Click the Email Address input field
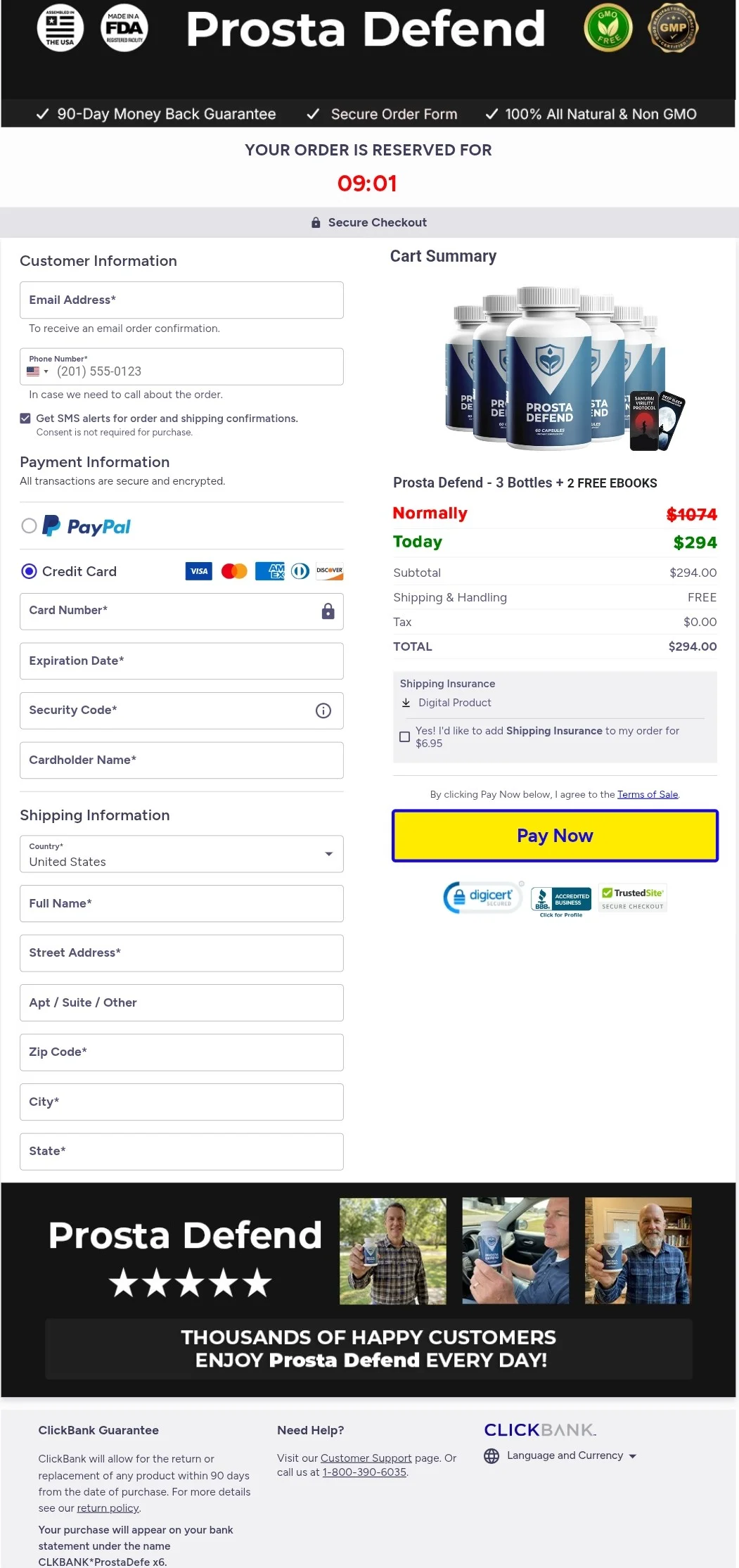Image resolution: width=739 pixels, height=1568 pixels. pyautogui.click(x=181, y=300)
